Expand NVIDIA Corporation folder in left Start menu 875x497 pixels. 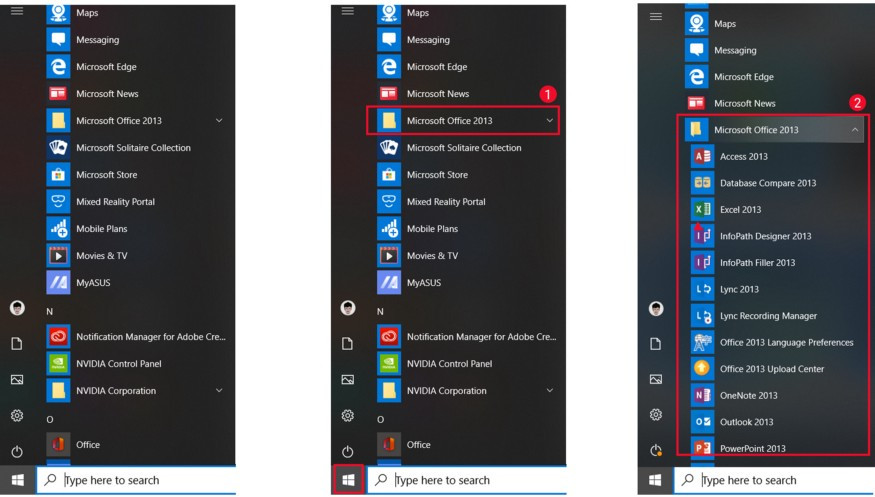pyautogui.click(x=136, y=390)
